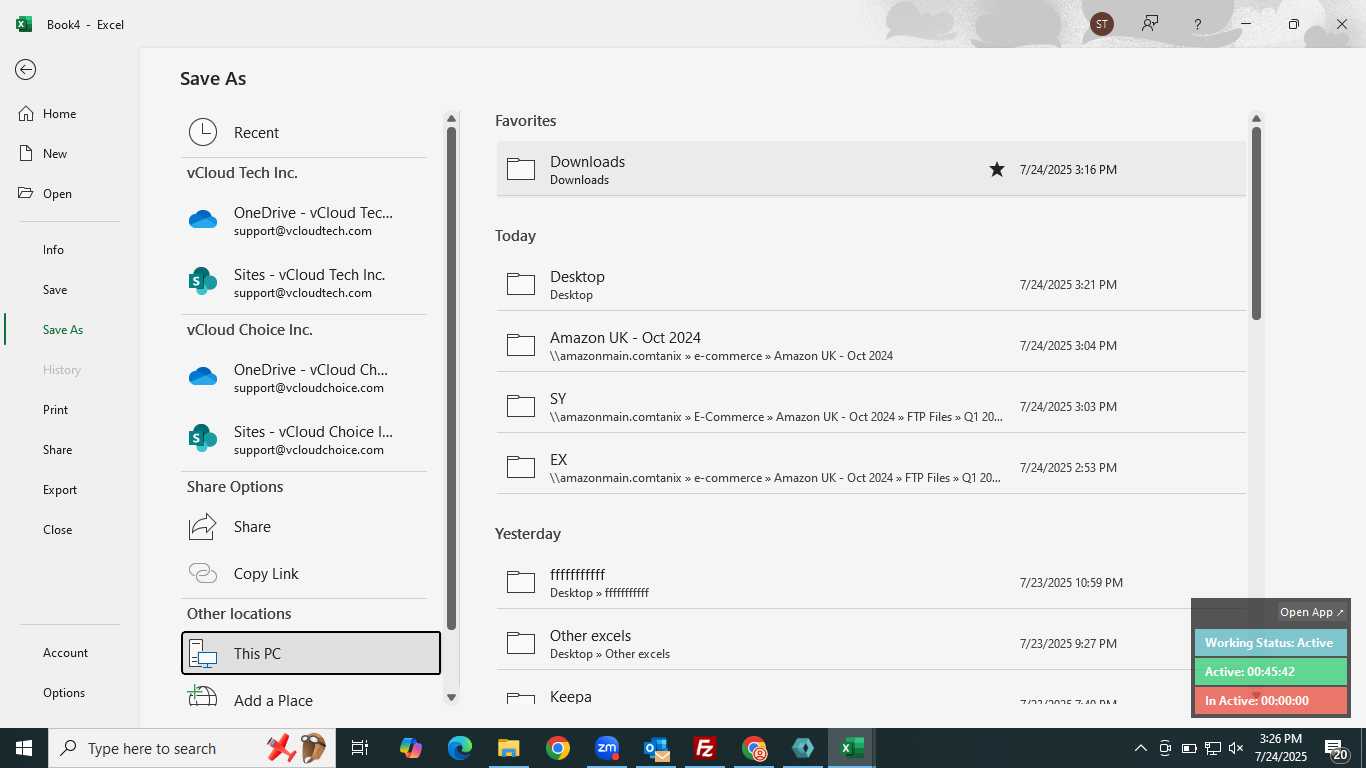Open the feedback icon in title bar

(x=1150, y=24)
